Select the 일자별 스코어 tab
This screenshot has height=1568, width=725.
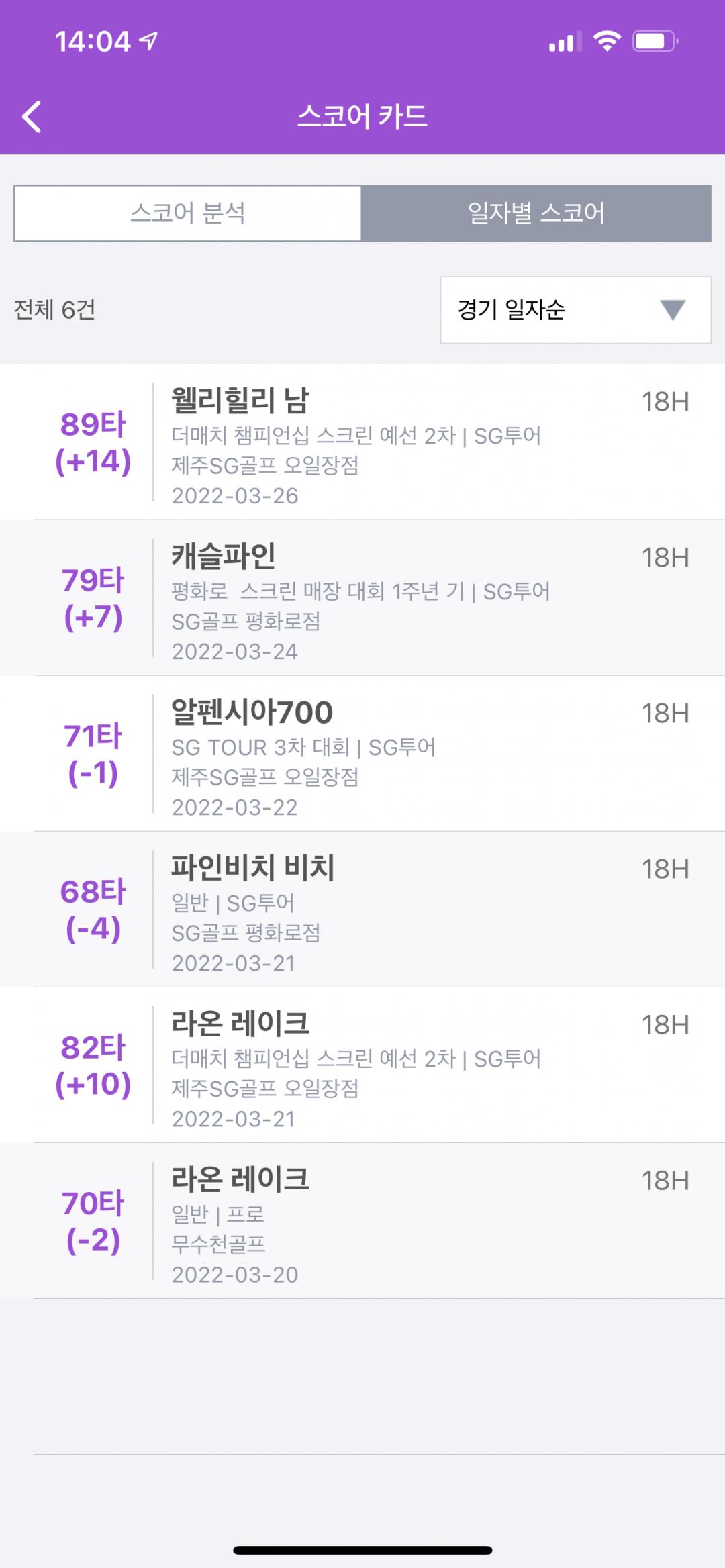tap(536, 213)
